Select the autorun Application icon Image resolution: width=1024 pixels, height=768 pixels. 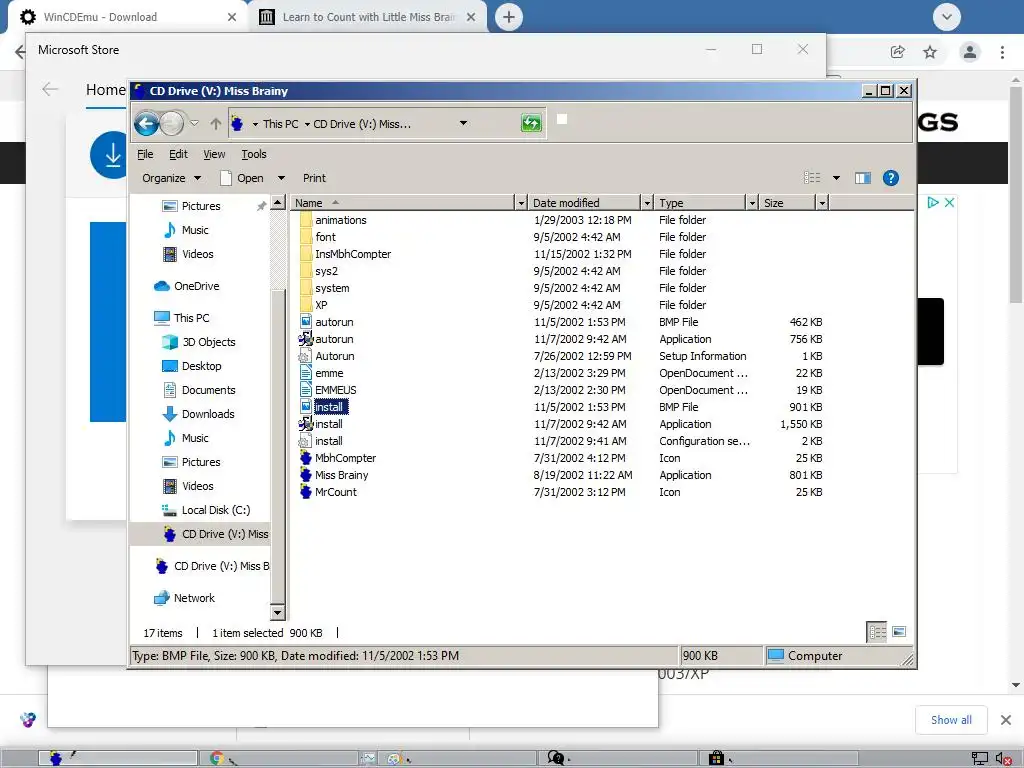(x=306, y=339)
